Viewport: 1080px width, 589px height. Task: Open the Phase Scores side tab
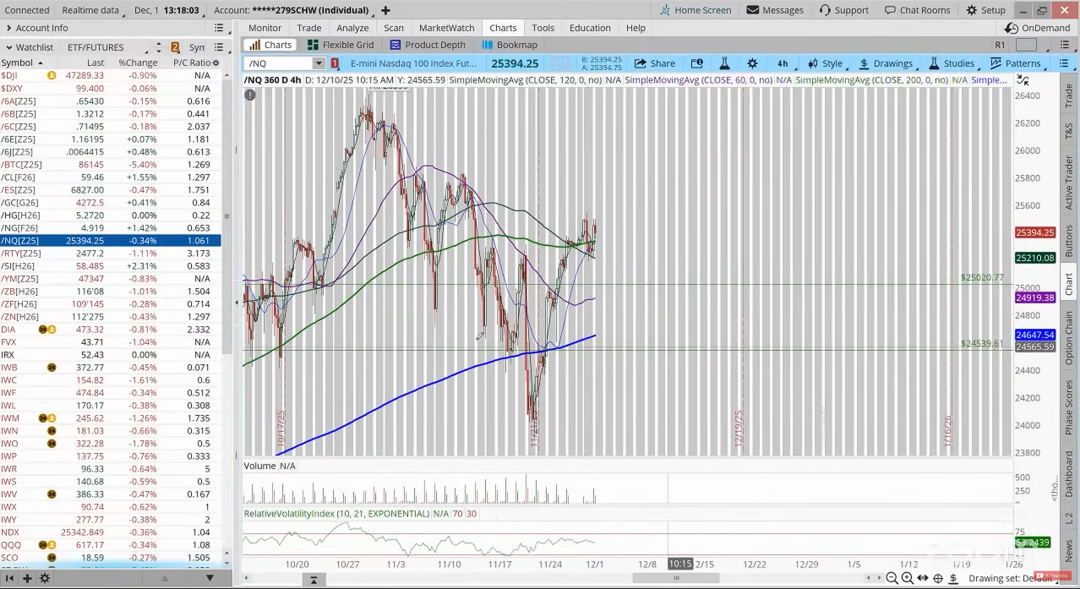1069,408
